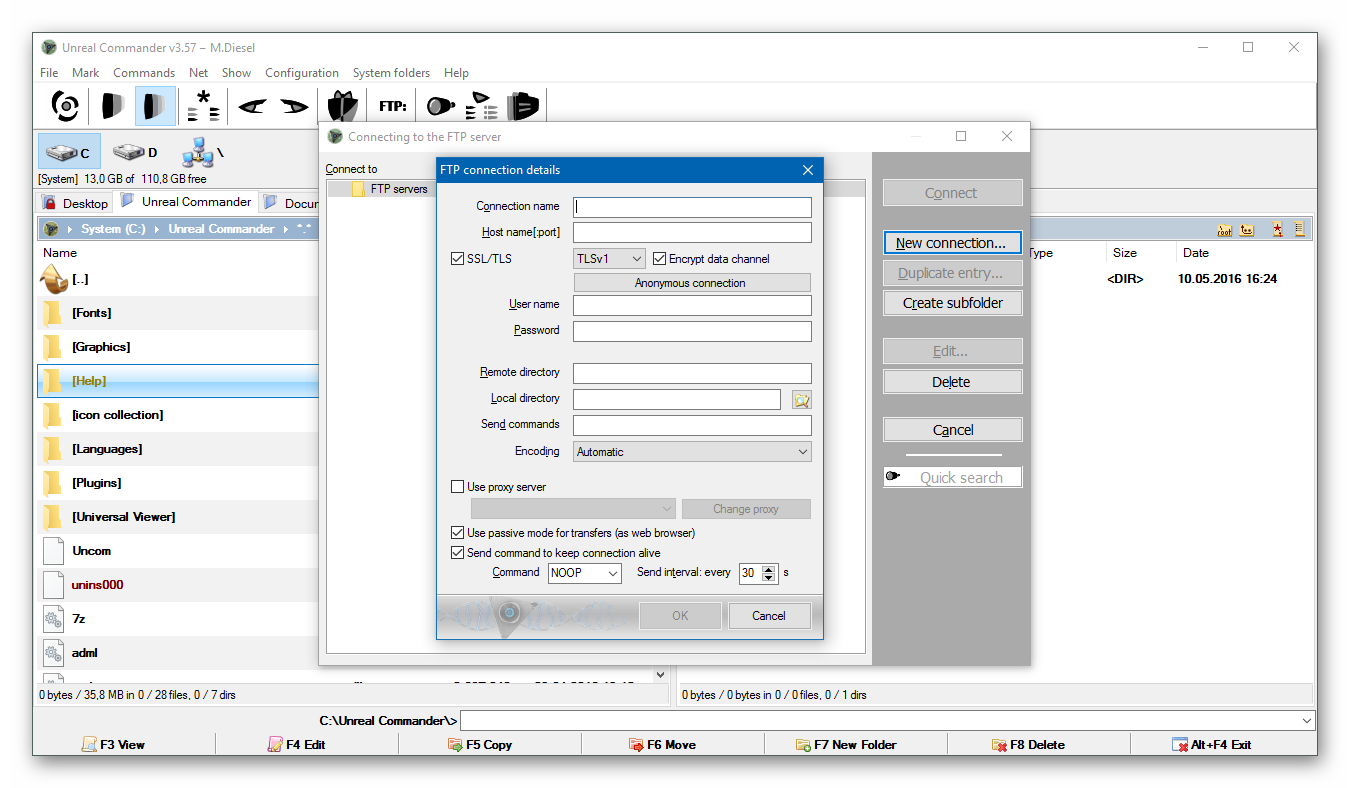Open the File menu
Image resolution: width=1350 pixels, height=788 pixels.
49,73
